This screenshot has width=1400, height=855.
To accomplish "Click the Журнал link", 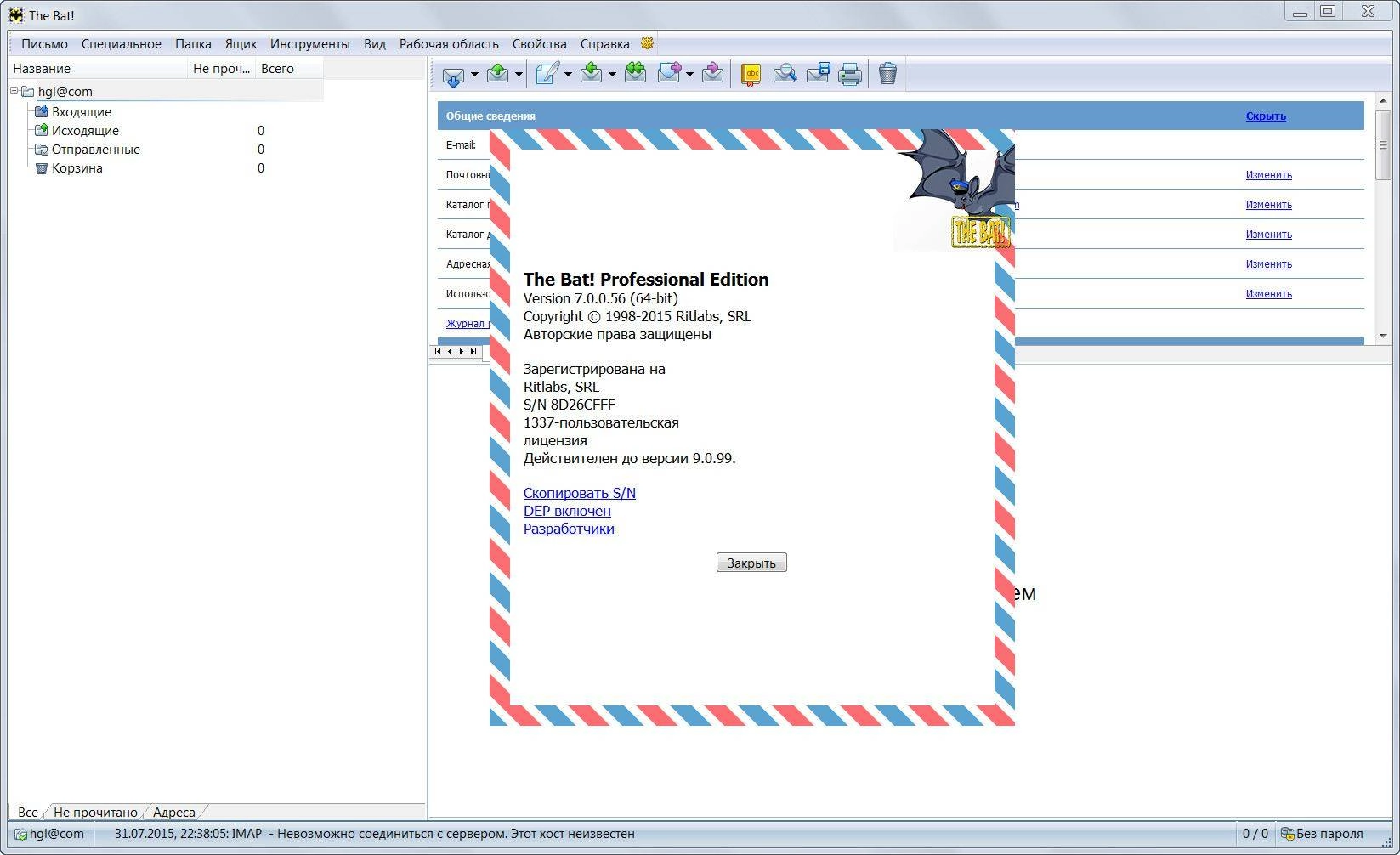I will pos(467,323).
